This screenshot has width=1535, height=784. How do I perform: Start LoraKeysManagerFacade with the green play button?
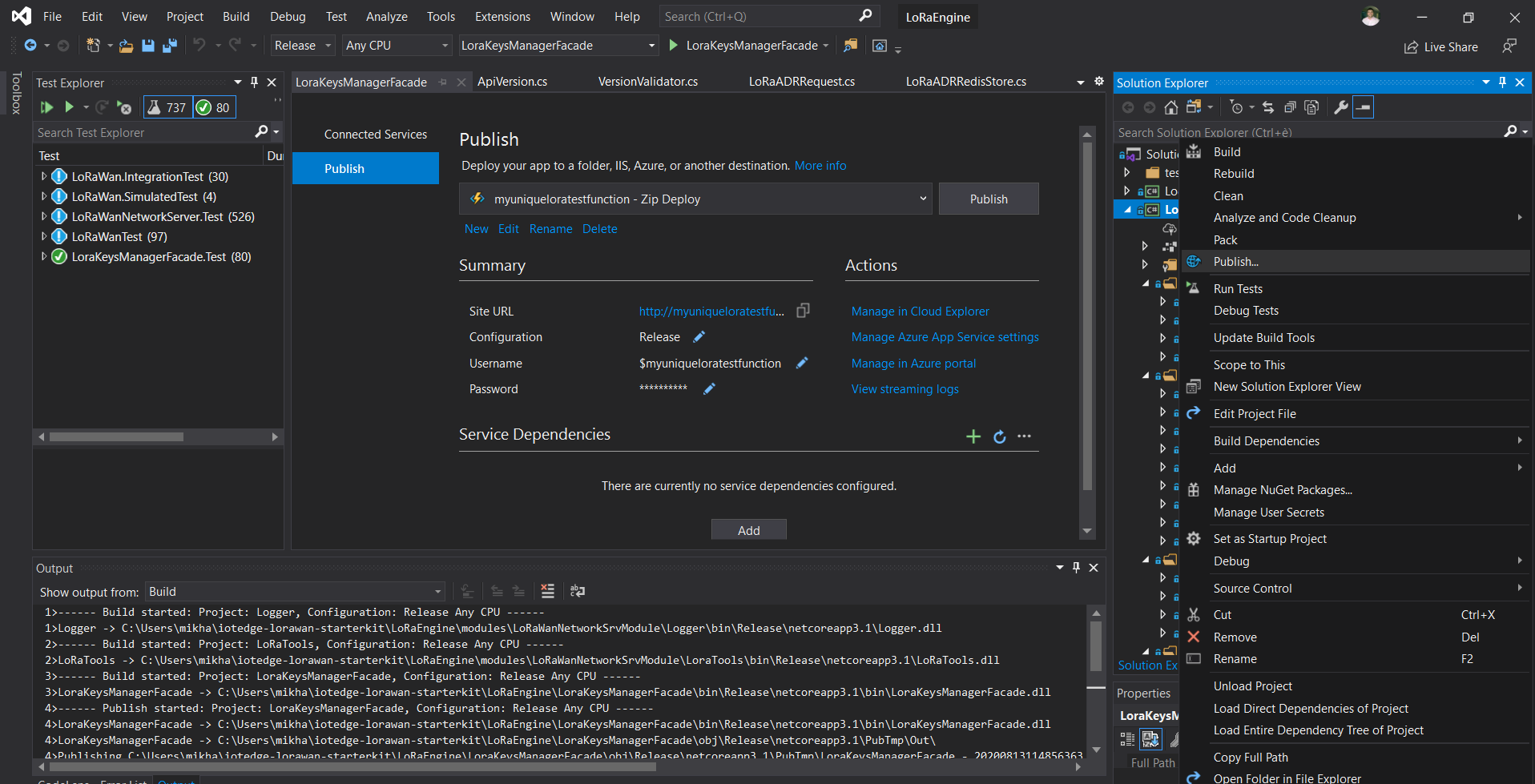[x=674, y=46]
